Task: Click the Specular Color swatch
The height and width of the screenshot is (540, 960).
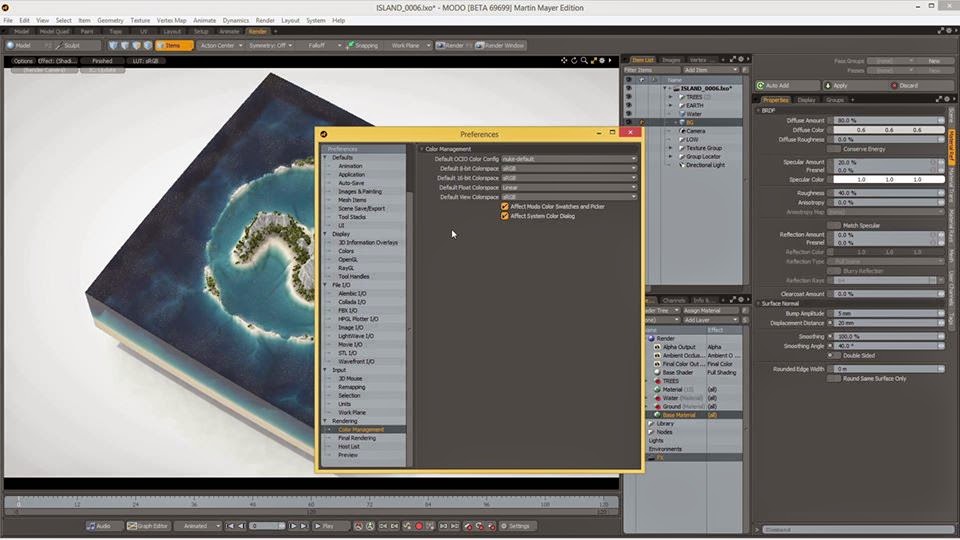Action: tap(888, 179)
